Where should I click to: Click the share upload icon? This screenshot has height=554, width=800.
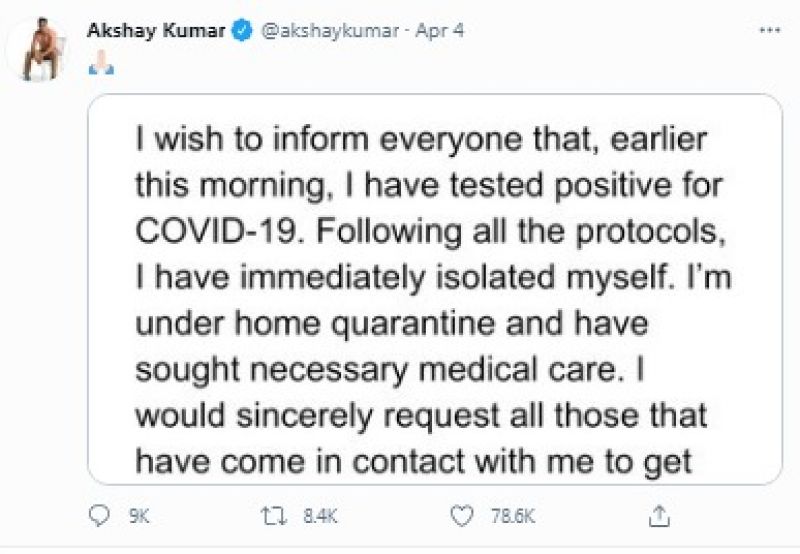click(x=661, y=516)
